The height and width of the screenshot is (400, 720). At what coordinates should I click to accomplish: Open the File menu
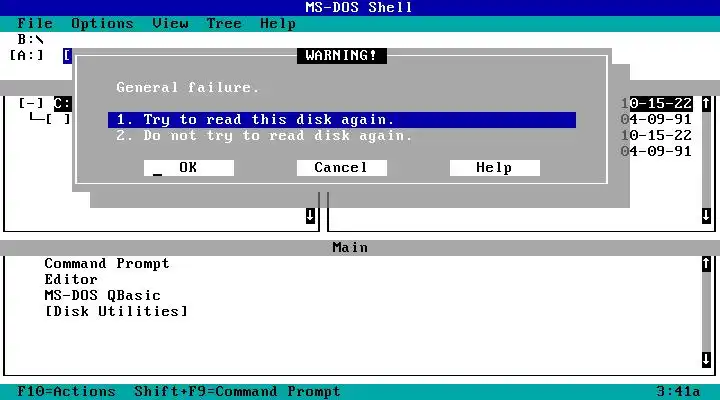pos(35,23)
